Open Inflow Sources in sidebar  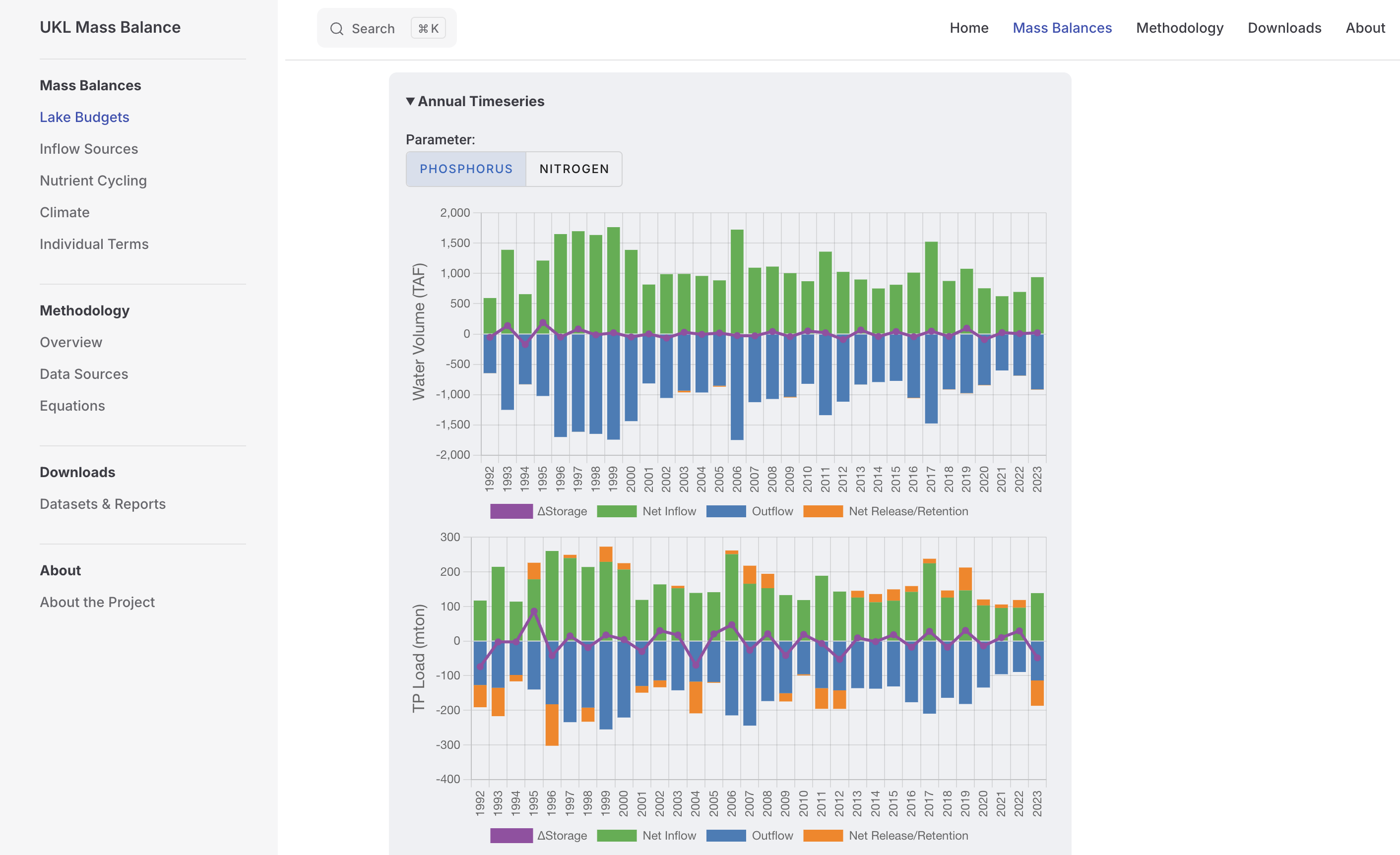point(89,149)
